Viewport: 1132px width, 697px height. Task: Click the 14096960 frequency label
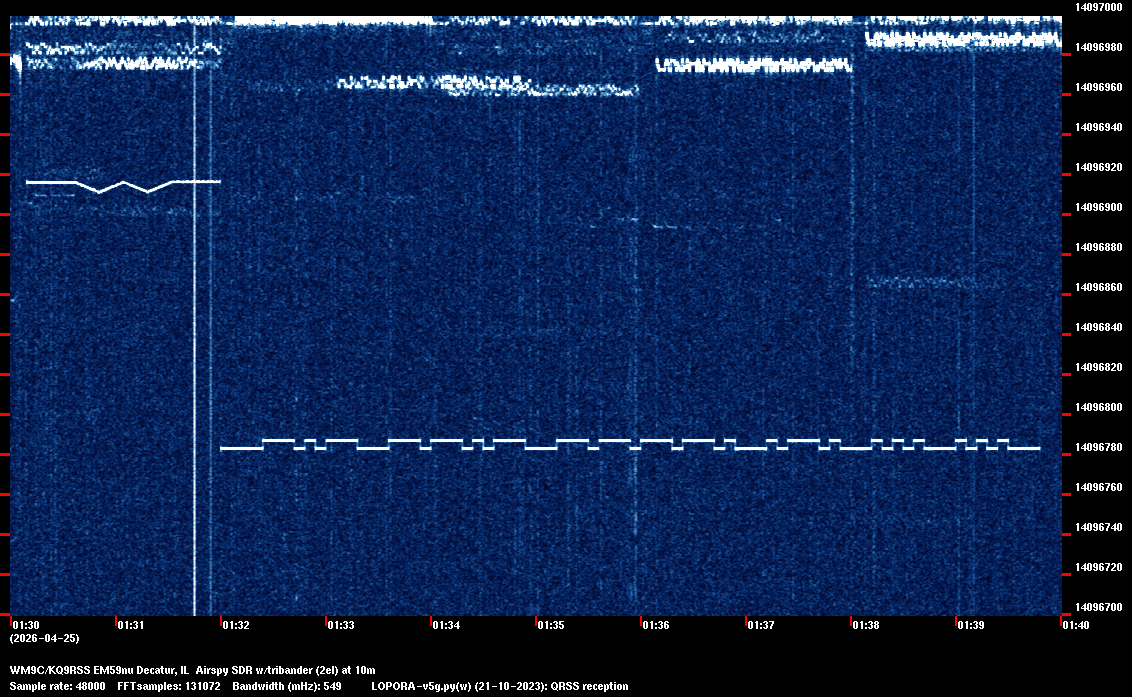point(1099,87)
